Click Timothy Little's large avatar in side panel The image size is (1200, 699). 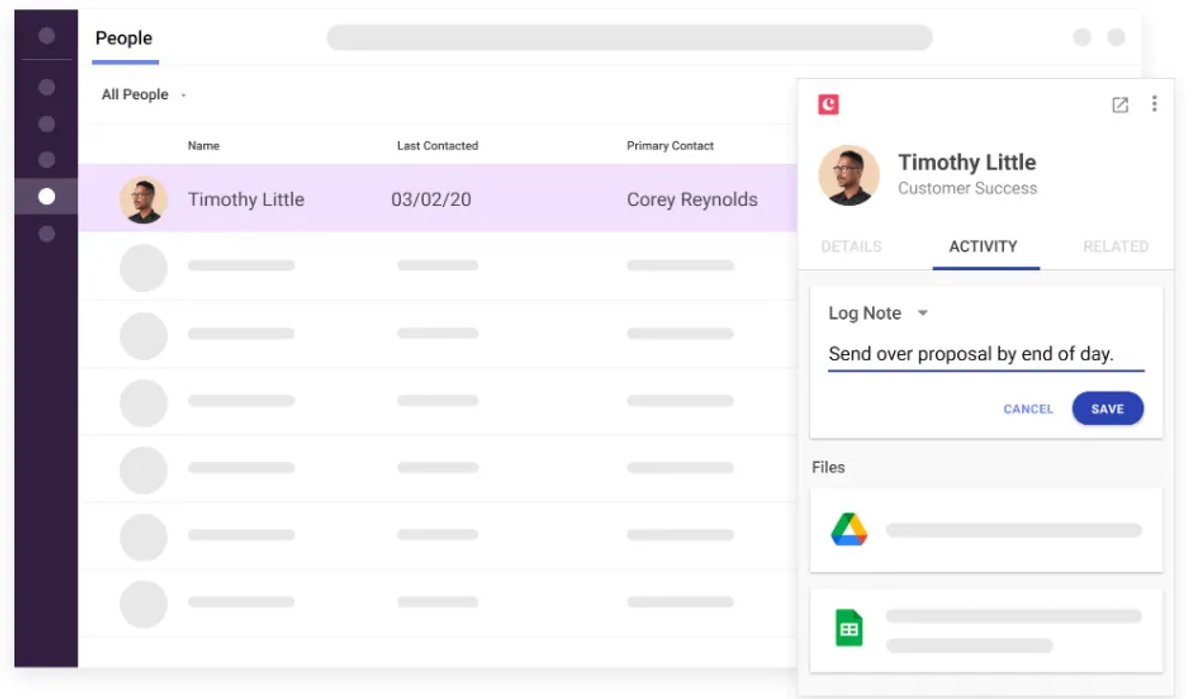(849, 175)
